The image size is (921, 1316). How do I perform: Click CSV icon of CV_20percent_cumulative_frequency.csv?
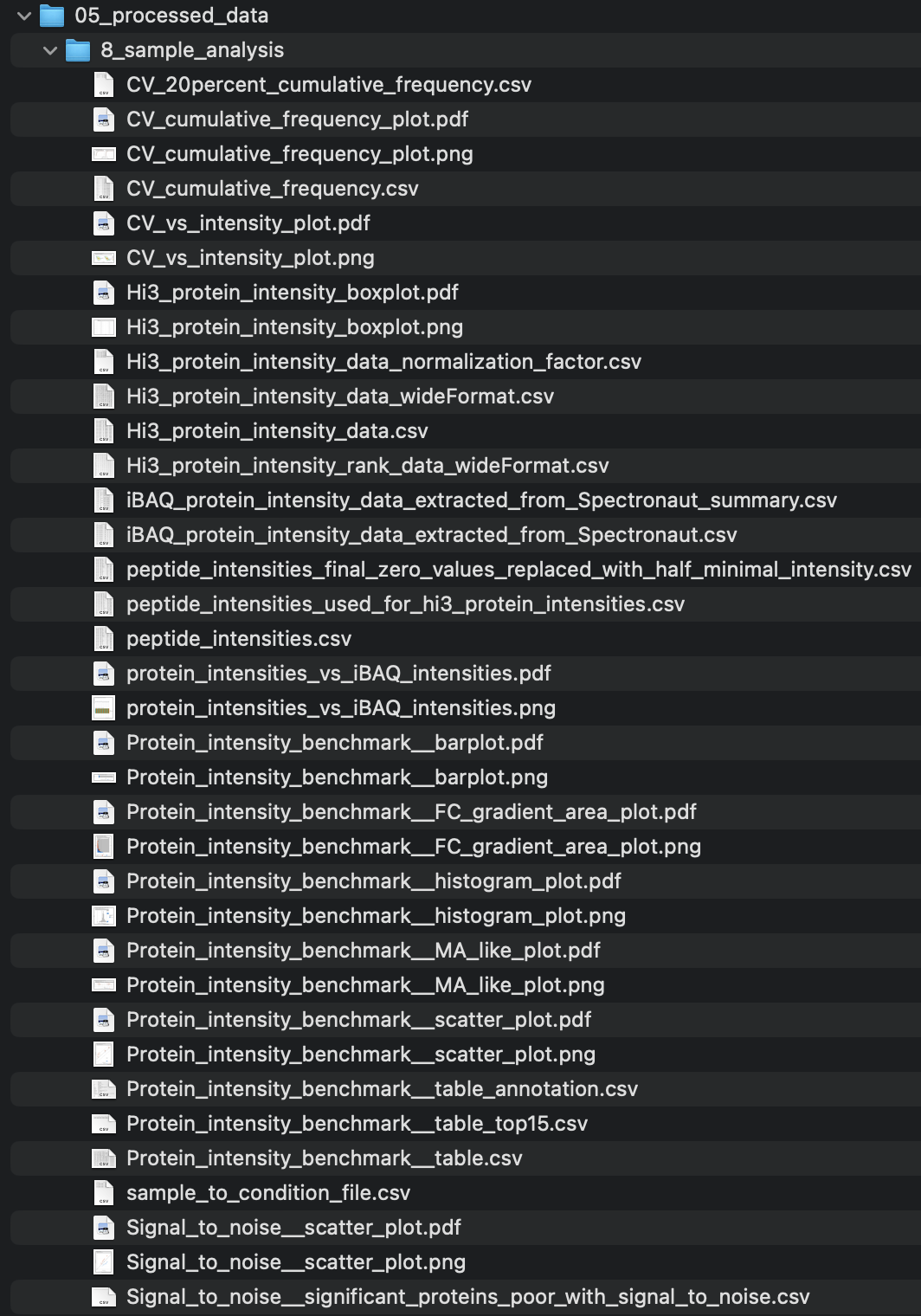click(x=104, y=85)
